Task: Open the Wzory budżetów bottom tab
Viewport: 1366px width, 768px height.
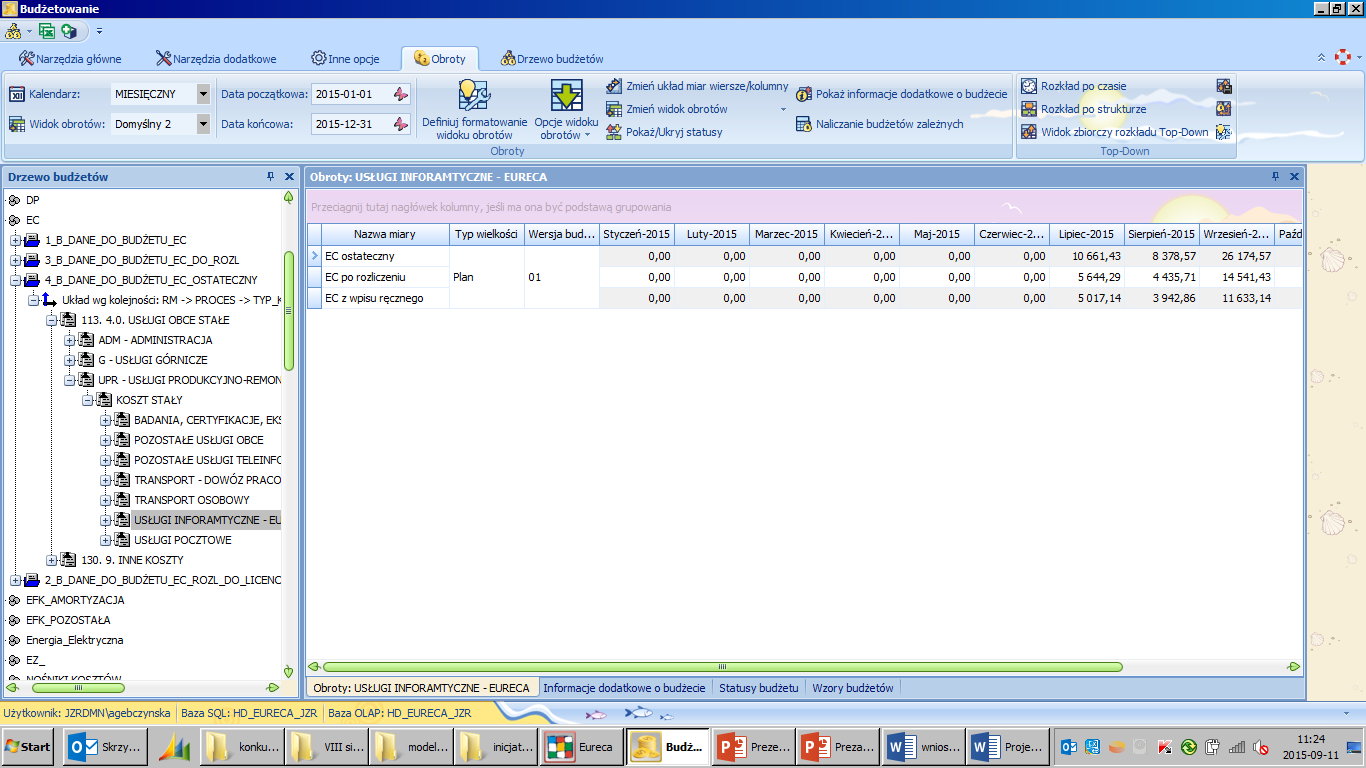Action: click(x=852, y=688)
